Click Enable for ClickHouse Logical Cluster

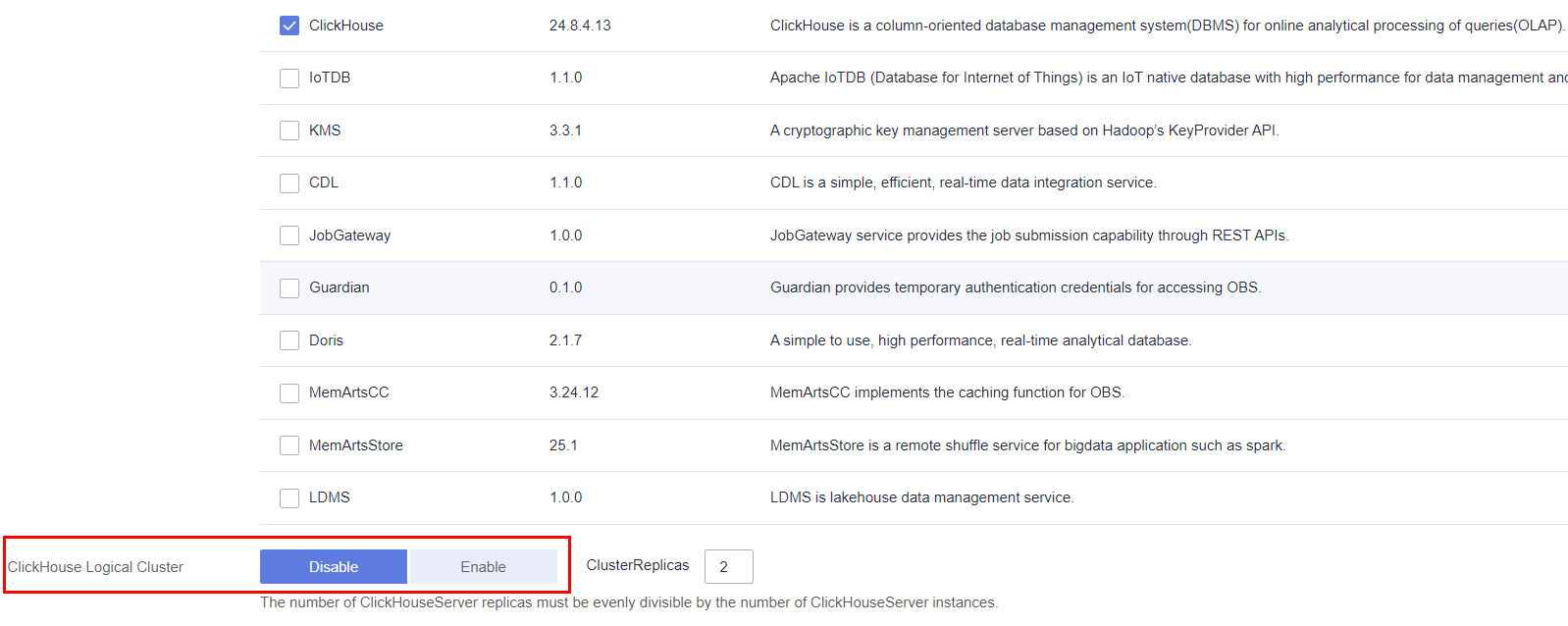[483, 567]
